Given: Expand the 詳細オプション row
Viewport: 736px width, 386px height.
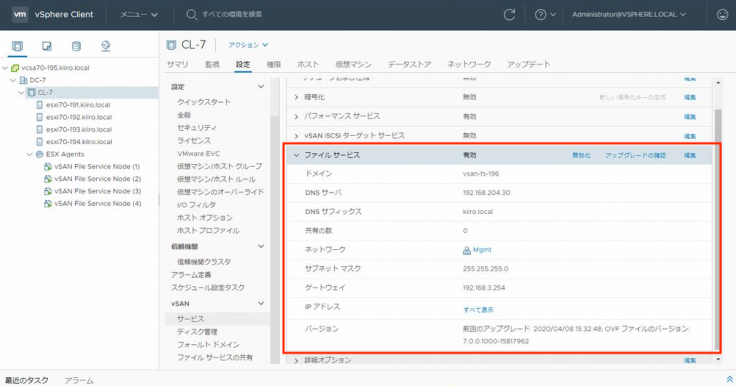Looking at the screenshot, I should tap(296, 361).
